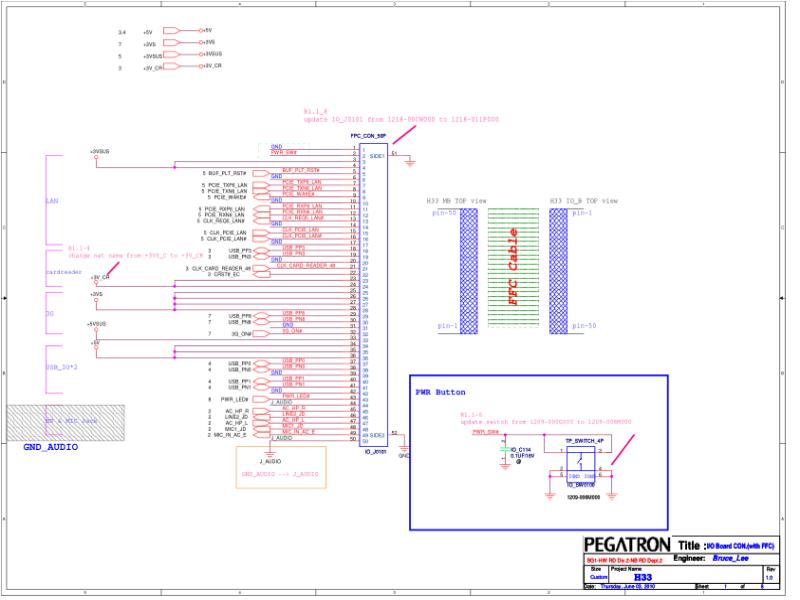Viewport: 800px width, 600px height.
Task: Select the J_AUDIO ground symbol
Action: (269, 453)
